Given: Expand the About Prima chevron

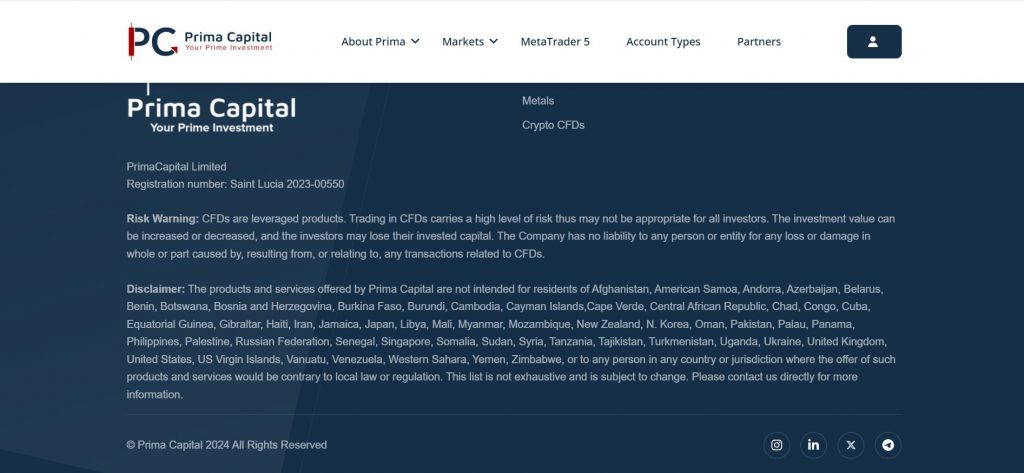Looking at the screenshot, I should pos(415,41).
